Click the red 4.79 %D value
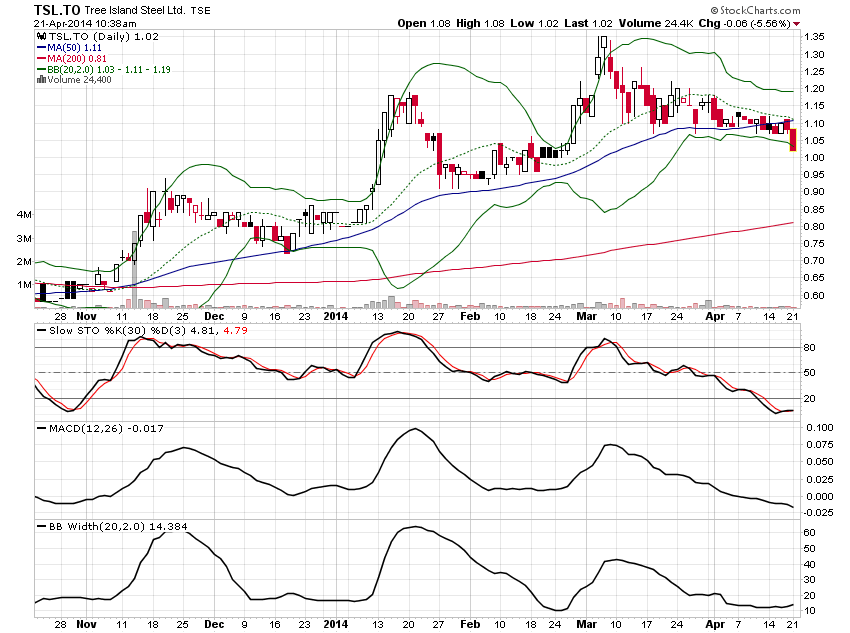Viewport: 850px width, 633px height. point(235,331)
